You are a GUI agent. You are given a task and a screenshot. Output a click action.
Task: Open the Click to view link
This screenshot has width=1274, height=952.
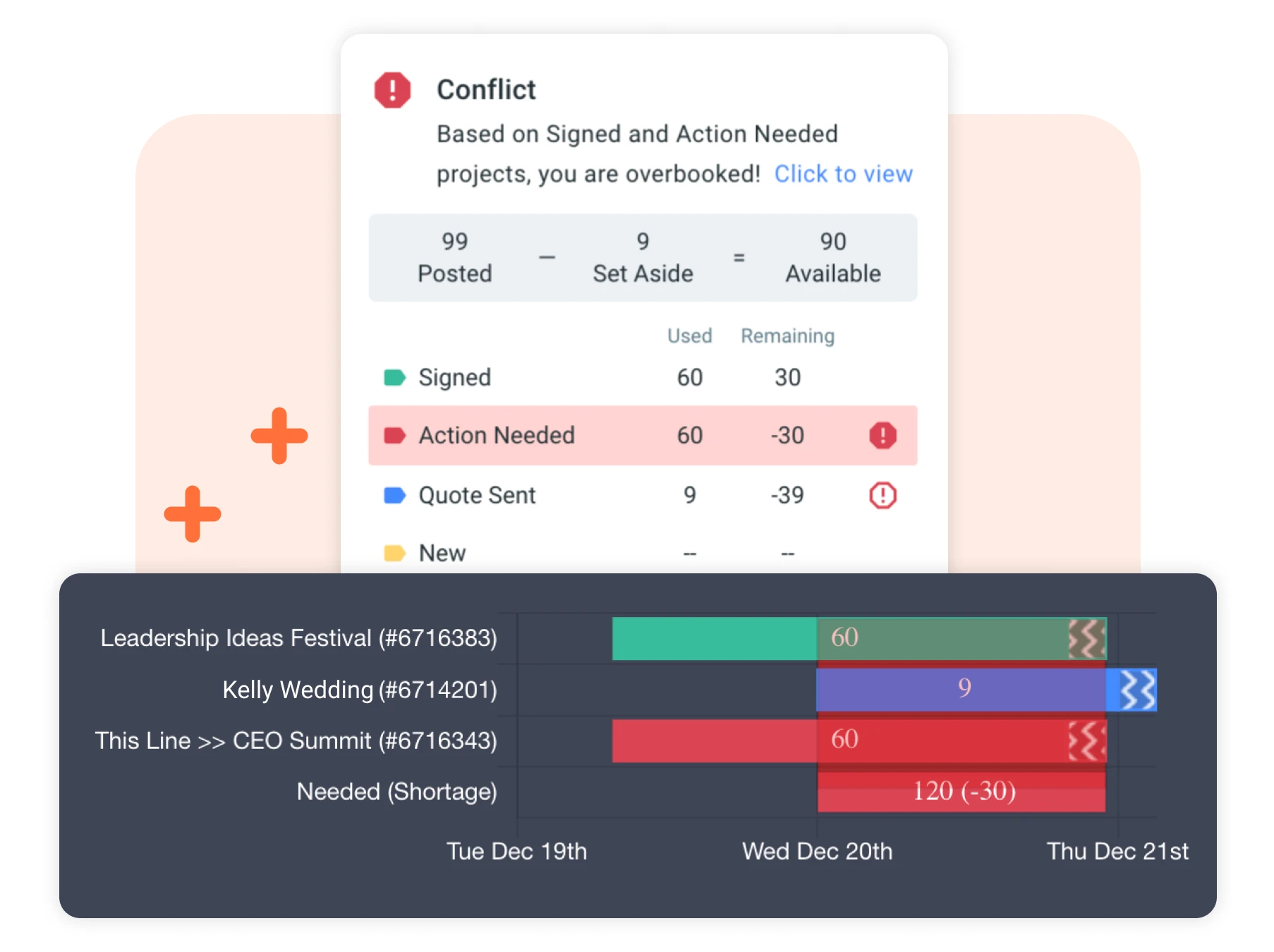844,174
